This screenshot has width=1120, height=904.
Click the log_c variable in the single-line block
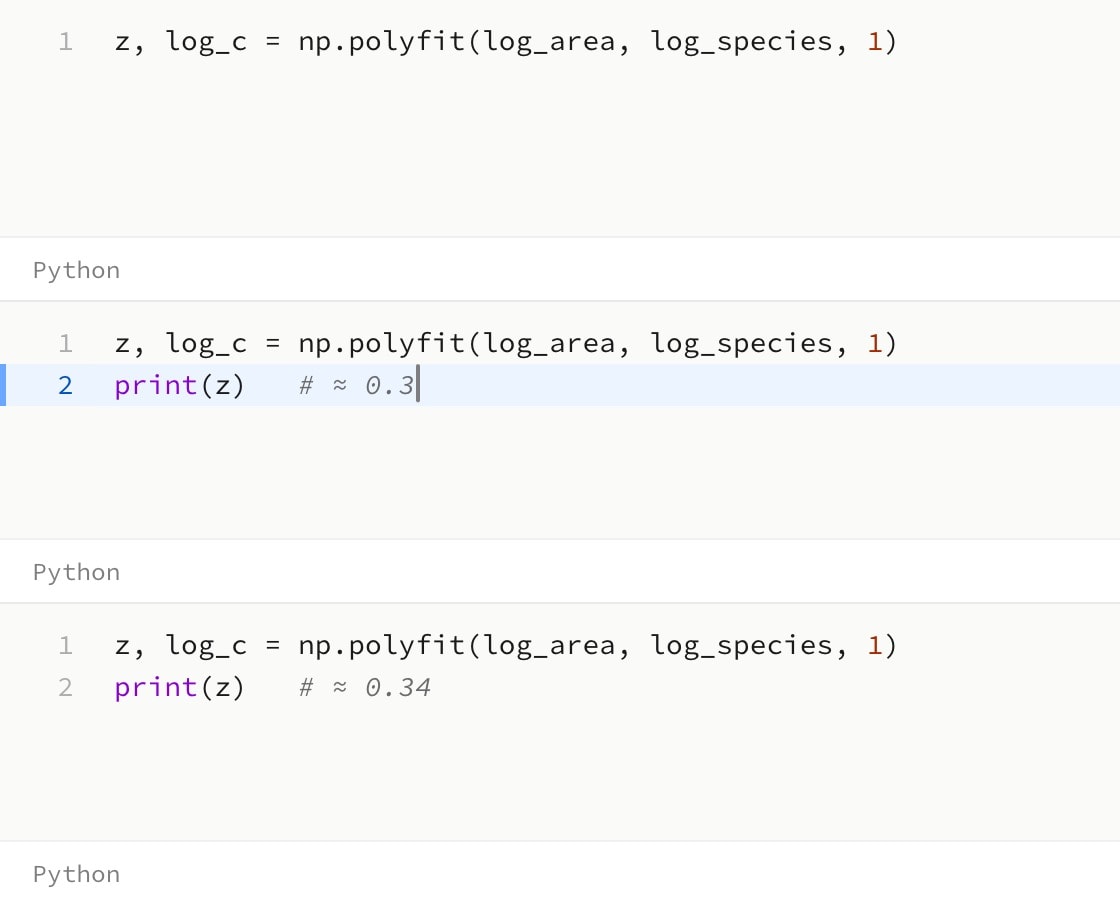206,41
